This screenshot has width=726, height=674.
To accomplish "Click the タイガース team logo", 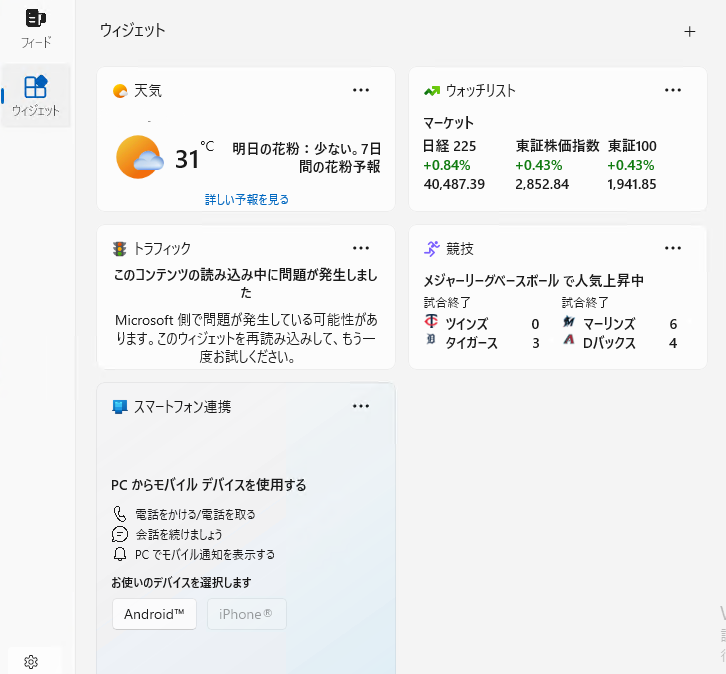I will [431, 339].
